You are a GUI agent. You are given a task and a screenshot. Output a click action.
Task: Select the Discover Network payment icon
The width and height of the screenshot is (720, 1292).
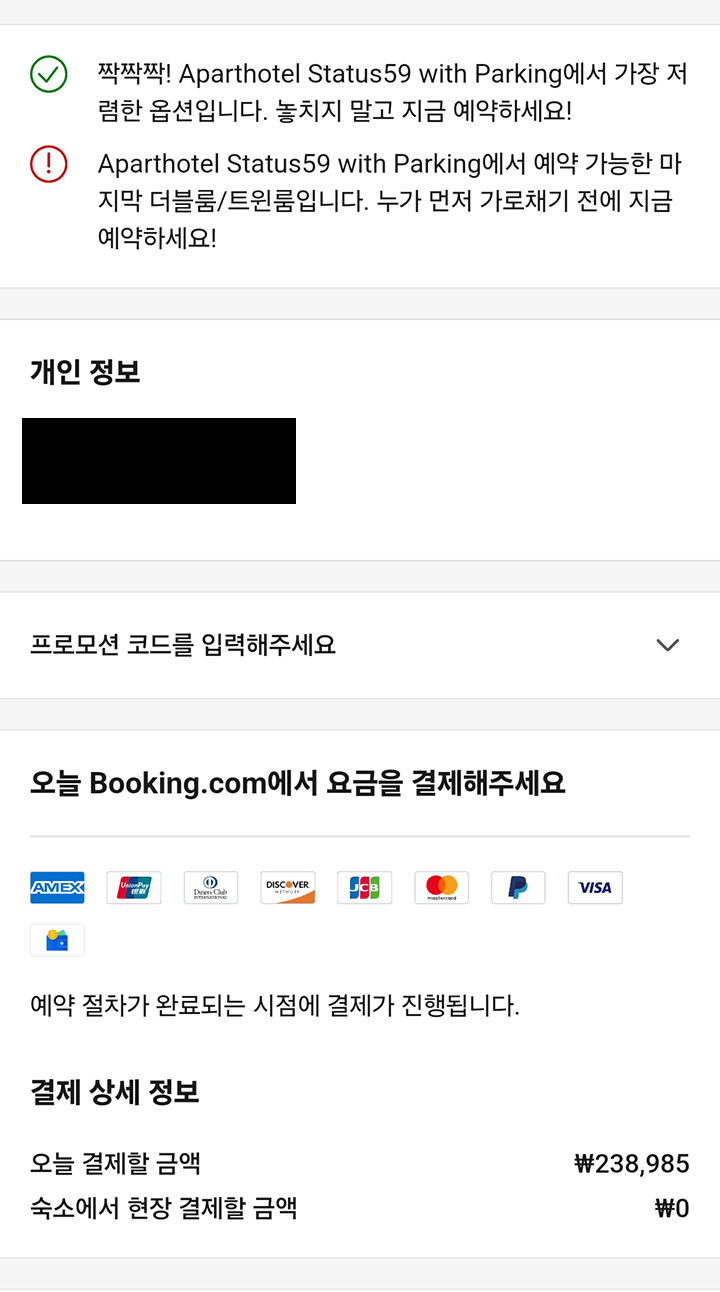[288, 887]
